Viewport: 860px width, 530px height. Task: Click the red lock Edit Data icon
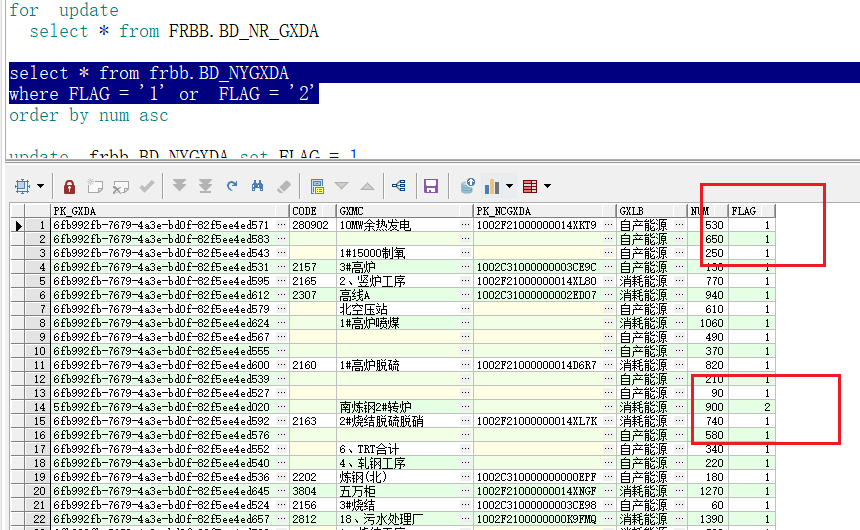(69, 187)
